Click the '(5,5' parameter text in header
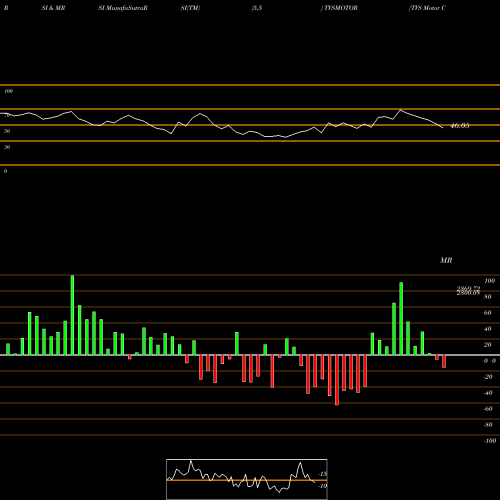Screen dimensions: 500x500 (x=257, y=8)
